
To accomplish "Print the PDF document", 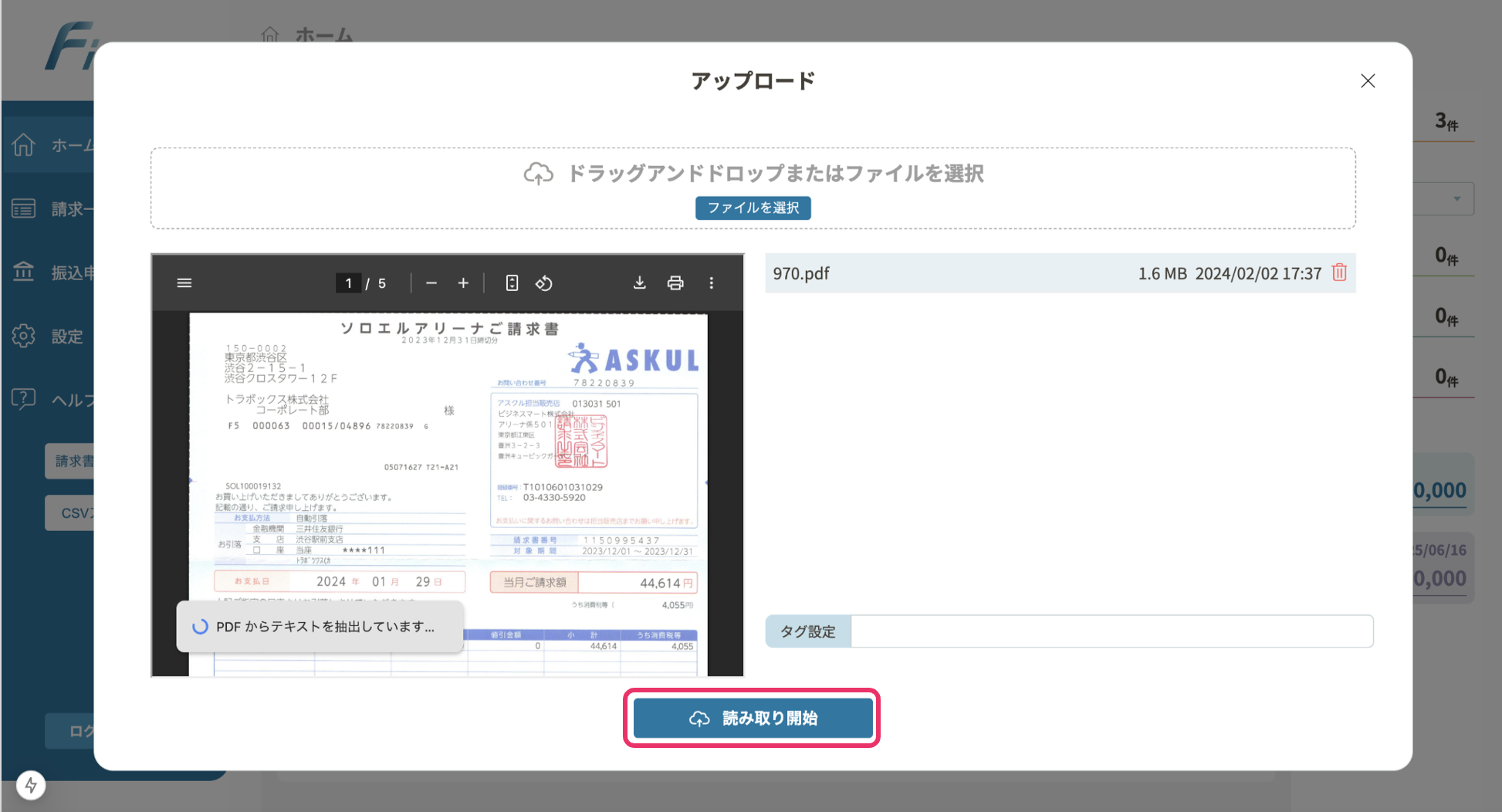I will 675,283.
